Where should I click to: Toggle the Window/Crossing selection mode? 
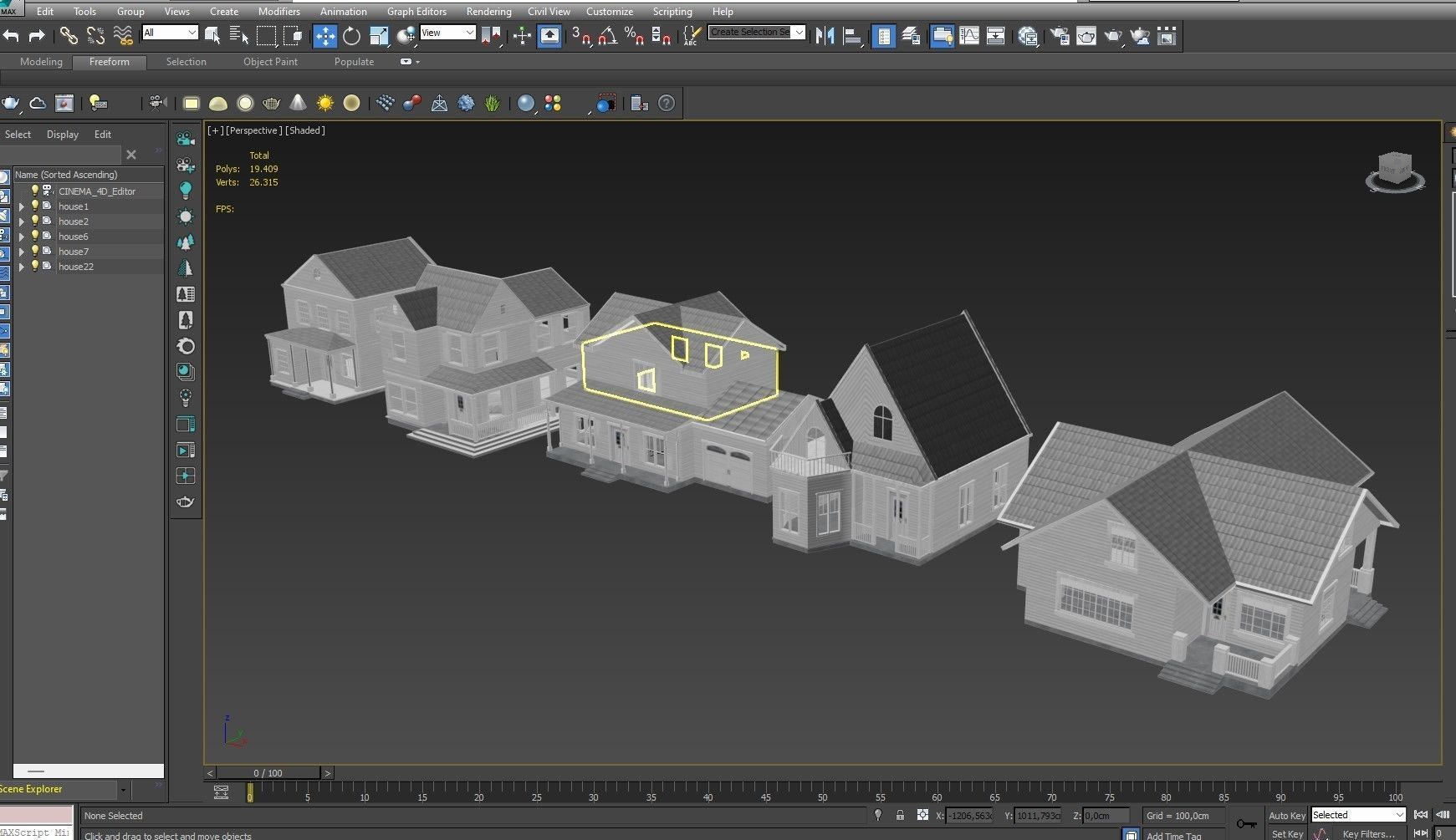pos(293,35)
